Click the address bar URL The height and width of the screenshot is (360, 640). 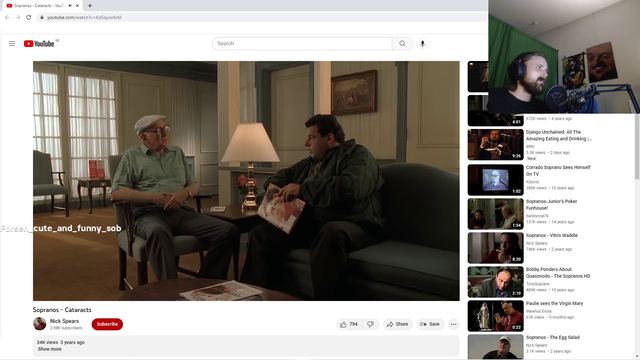coord(84,18)
